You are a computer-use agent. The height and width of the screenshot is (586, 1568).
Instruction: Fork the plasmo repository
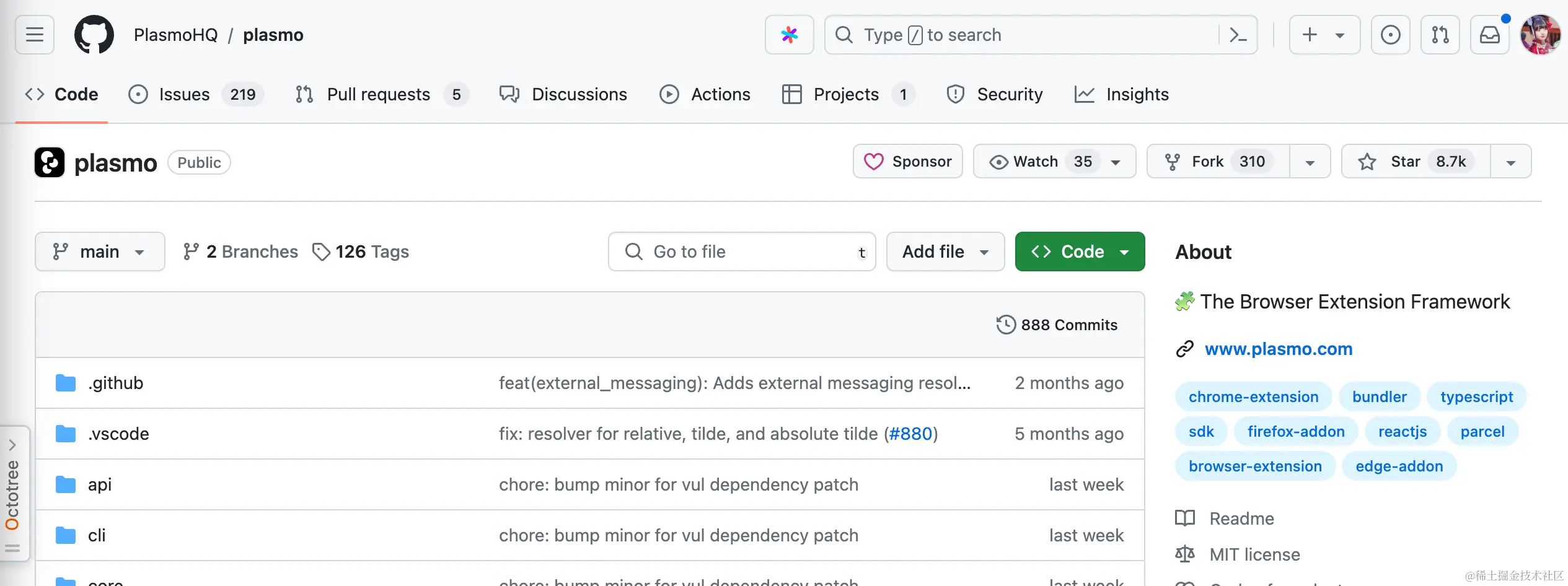point(1218,162)
